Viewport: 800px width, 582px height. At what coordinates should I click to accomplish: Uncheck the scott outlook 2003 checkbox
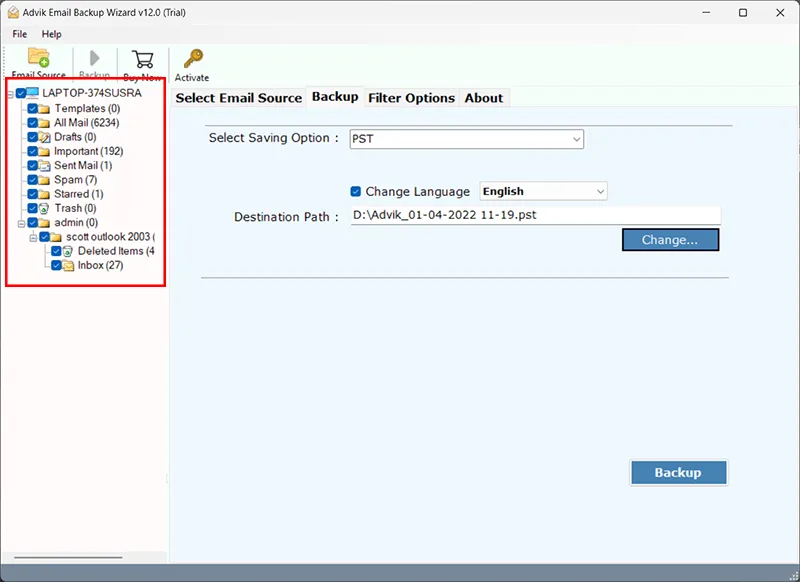(44, 237)
